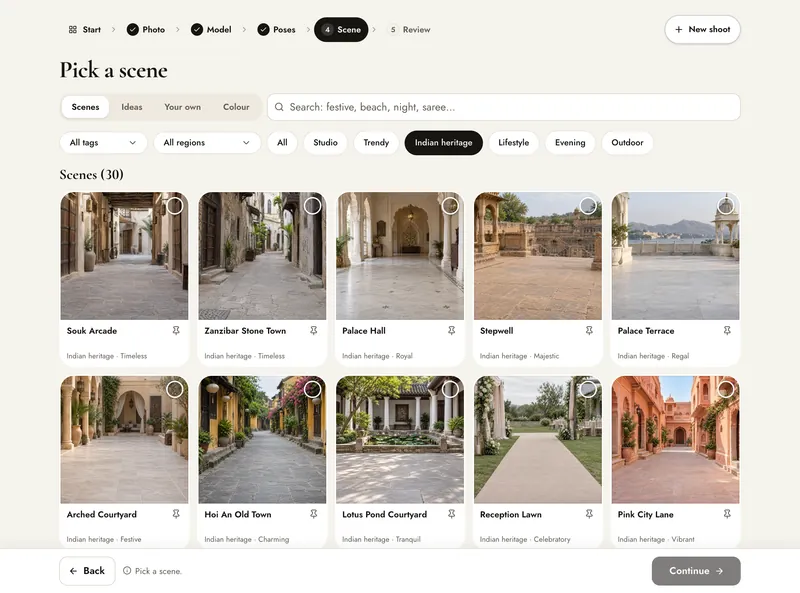
Task: Filter scenes by Evening
Action: [570, 143]
